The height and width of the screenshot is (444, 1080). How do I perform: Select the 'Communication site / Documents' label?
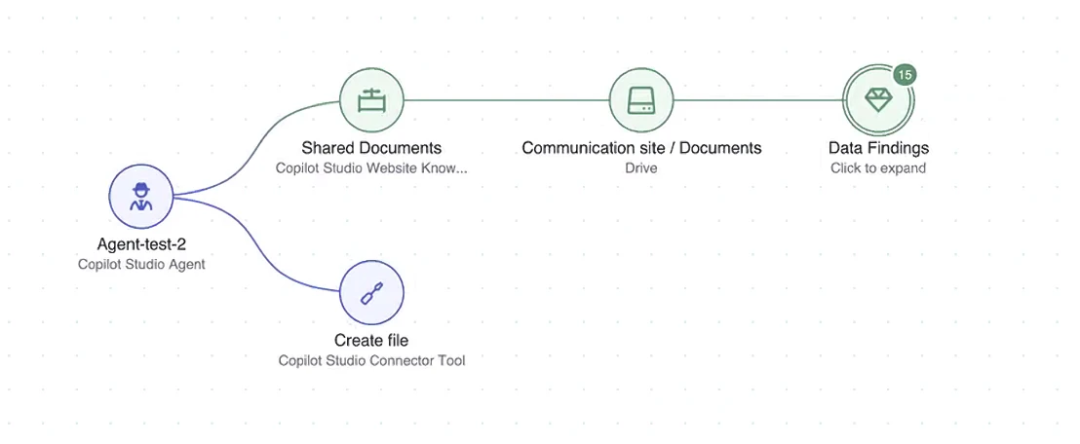pos(641,148)
